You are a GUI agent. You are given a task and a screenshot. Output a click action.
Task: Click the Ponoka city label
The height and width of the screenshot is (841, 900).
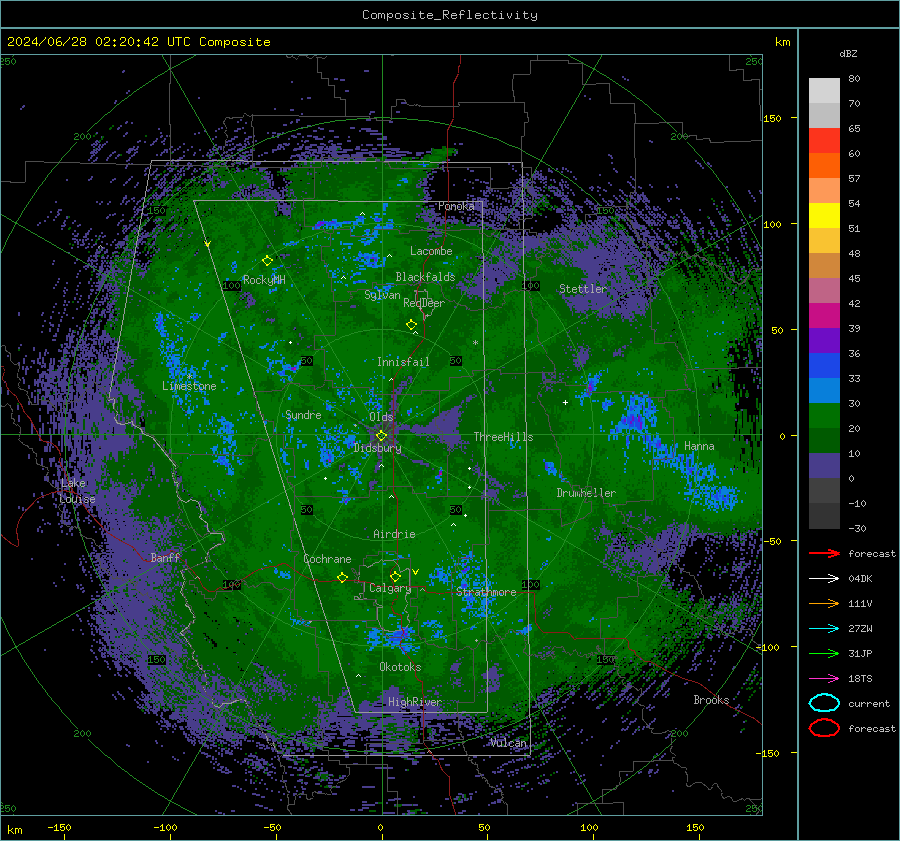click(456, 206)
